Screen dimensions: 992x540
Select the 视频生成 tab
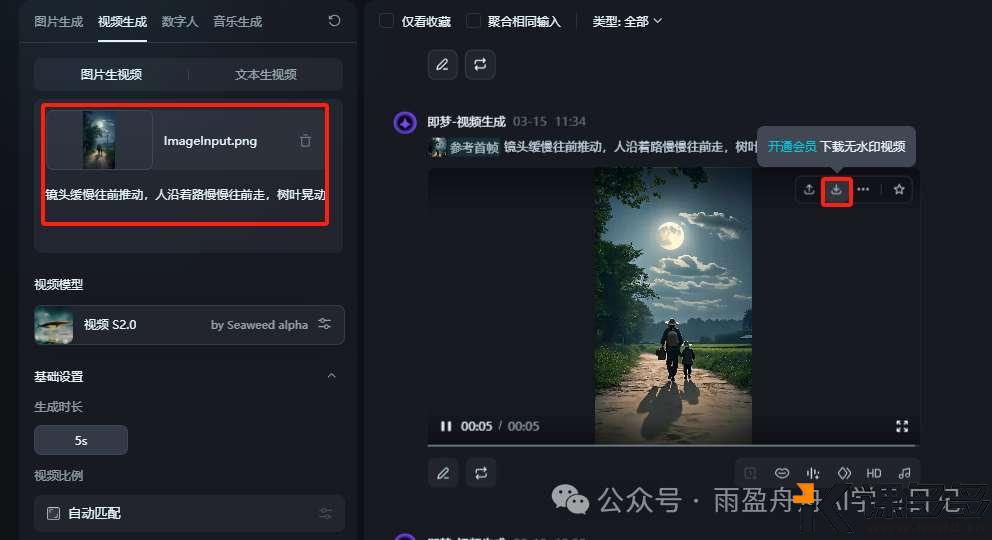[122, 21]
